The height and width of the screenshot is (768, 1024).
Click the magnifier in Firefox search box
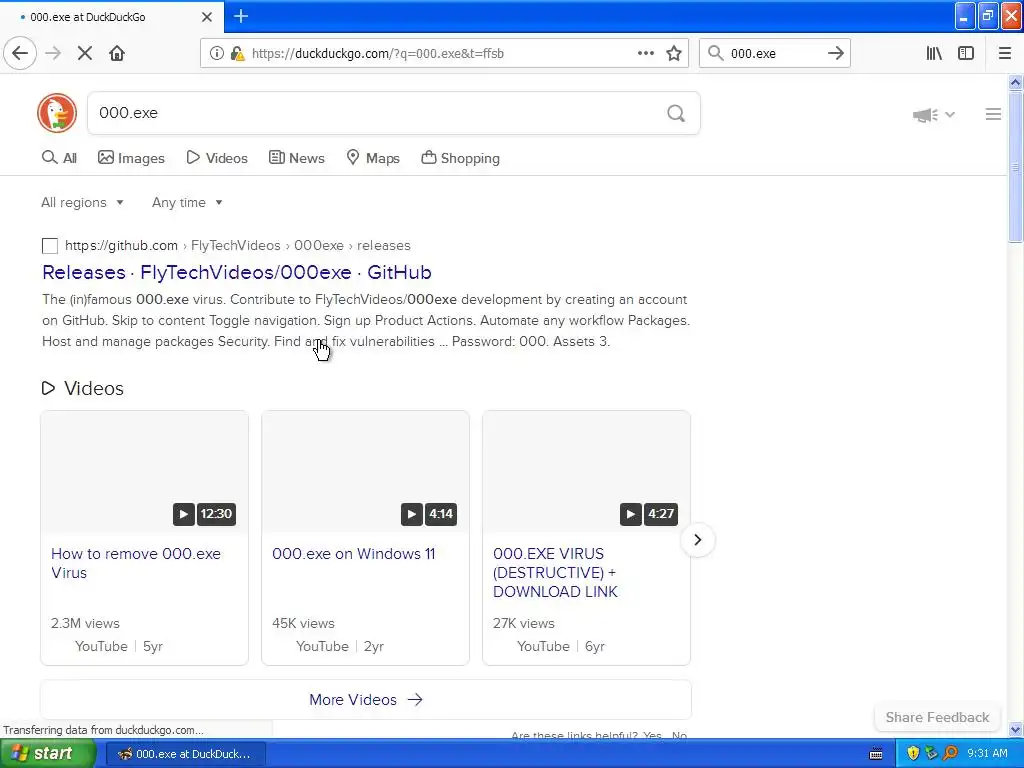coord(716,54)
